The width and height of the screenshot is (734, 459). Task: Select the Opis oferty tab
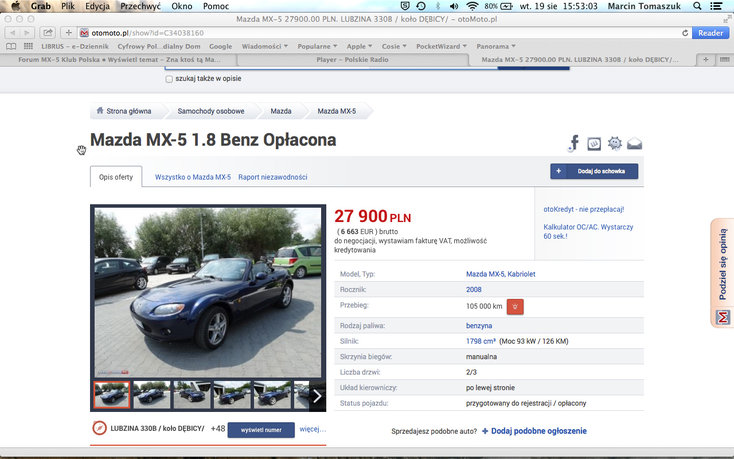pyautogui.click(x=116, y=177)
